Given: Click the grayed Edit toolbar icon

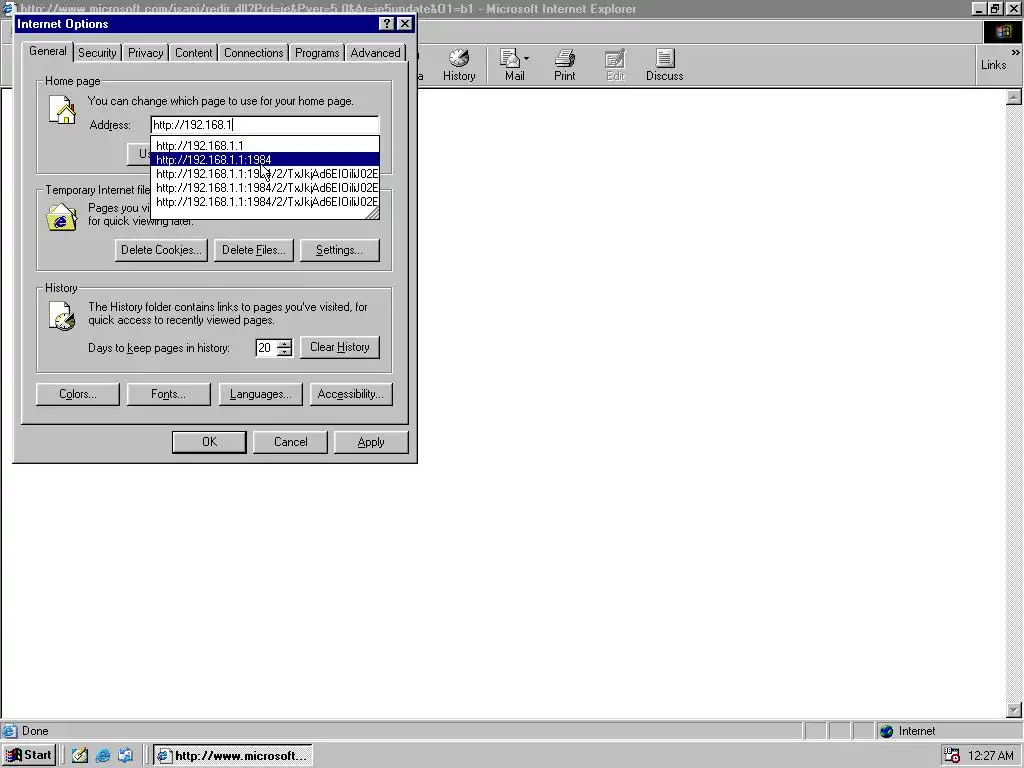Looking at the screenshot, I should 615,65.
